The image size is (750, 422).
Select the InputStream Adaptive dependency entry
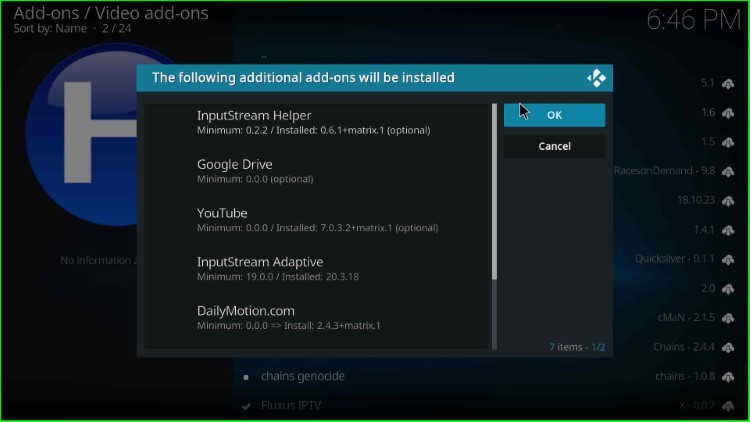[x=317, y=269]
